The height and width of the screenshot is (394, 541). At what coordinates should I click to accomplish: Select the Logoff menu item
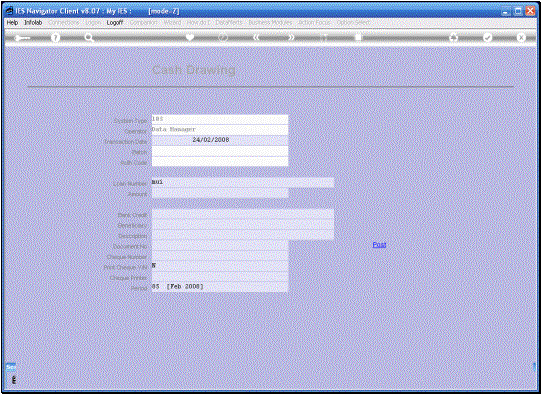click(x=115, y=22)
